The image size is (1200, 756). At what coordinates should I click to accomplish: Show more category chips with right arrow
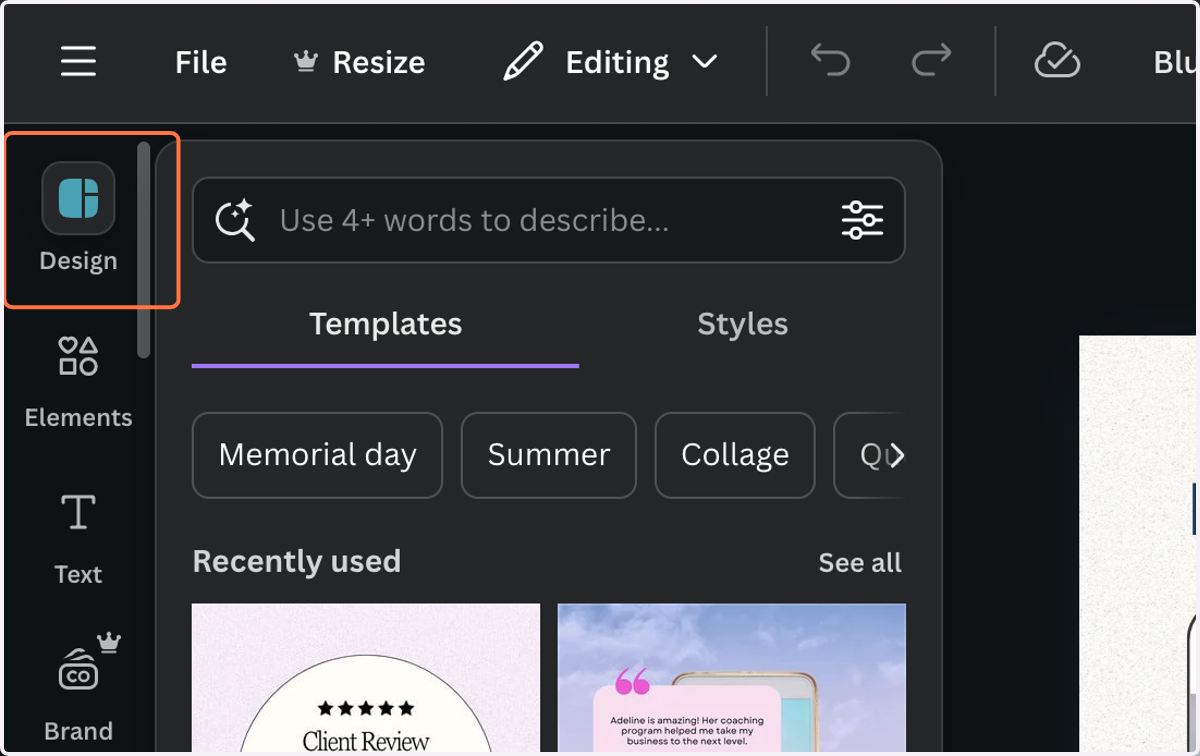[897, 456]
